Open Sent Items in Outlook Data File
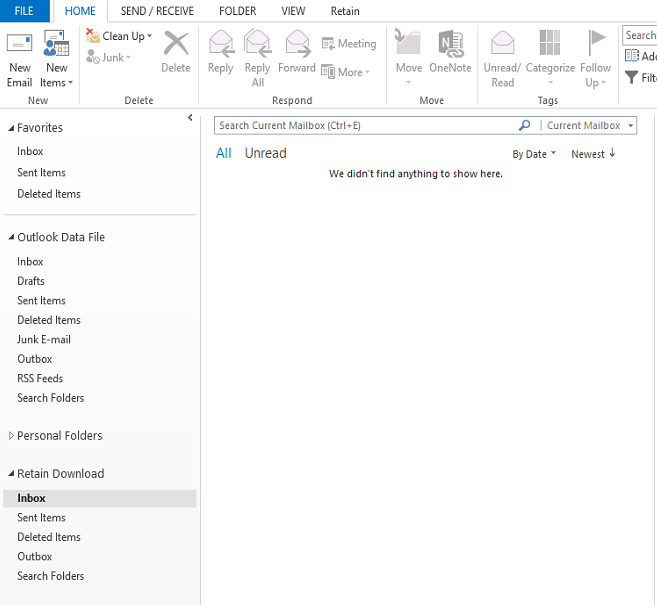657x605 pixels. coord(41,301)
